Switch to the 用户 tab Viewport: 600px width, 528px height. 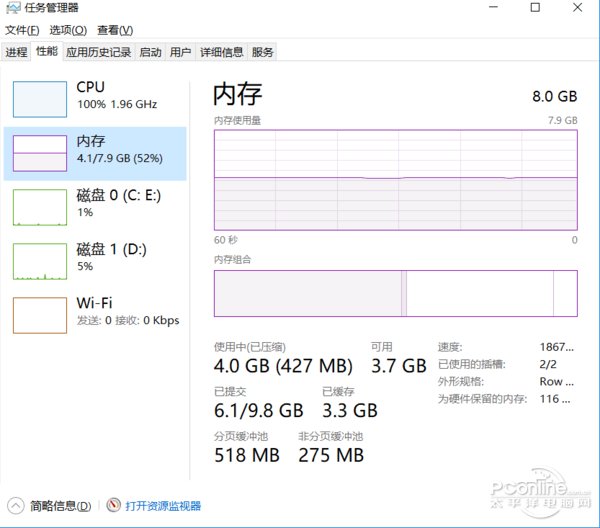tap(180, 52)
